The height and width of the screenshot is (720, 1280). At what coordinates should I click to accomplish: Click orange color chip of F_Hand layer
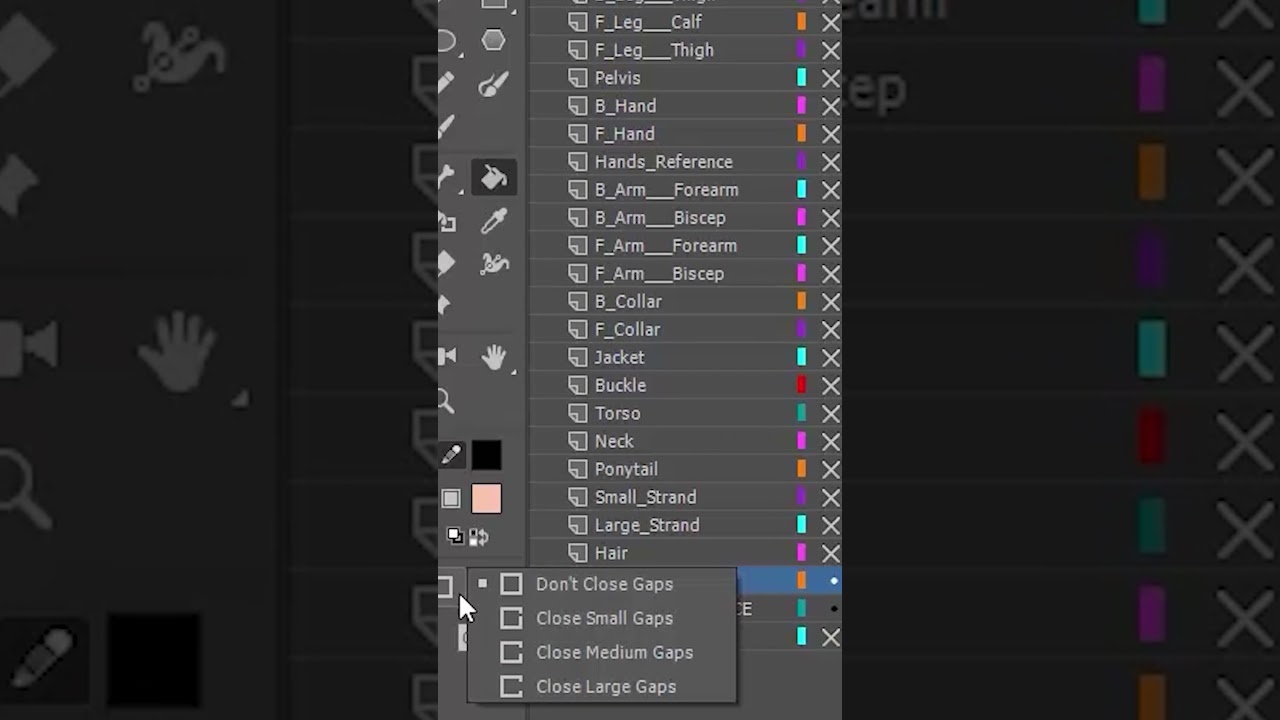coord(802,133)
